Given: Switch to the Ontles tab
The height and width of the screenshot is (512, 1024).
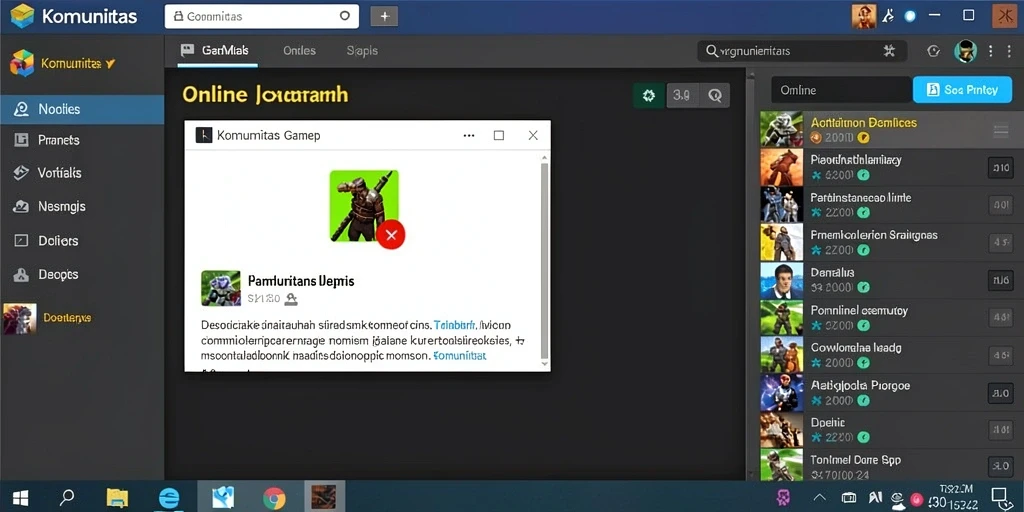Looking at the screenshot, I should pyautogui.click(x=299, y=50).
